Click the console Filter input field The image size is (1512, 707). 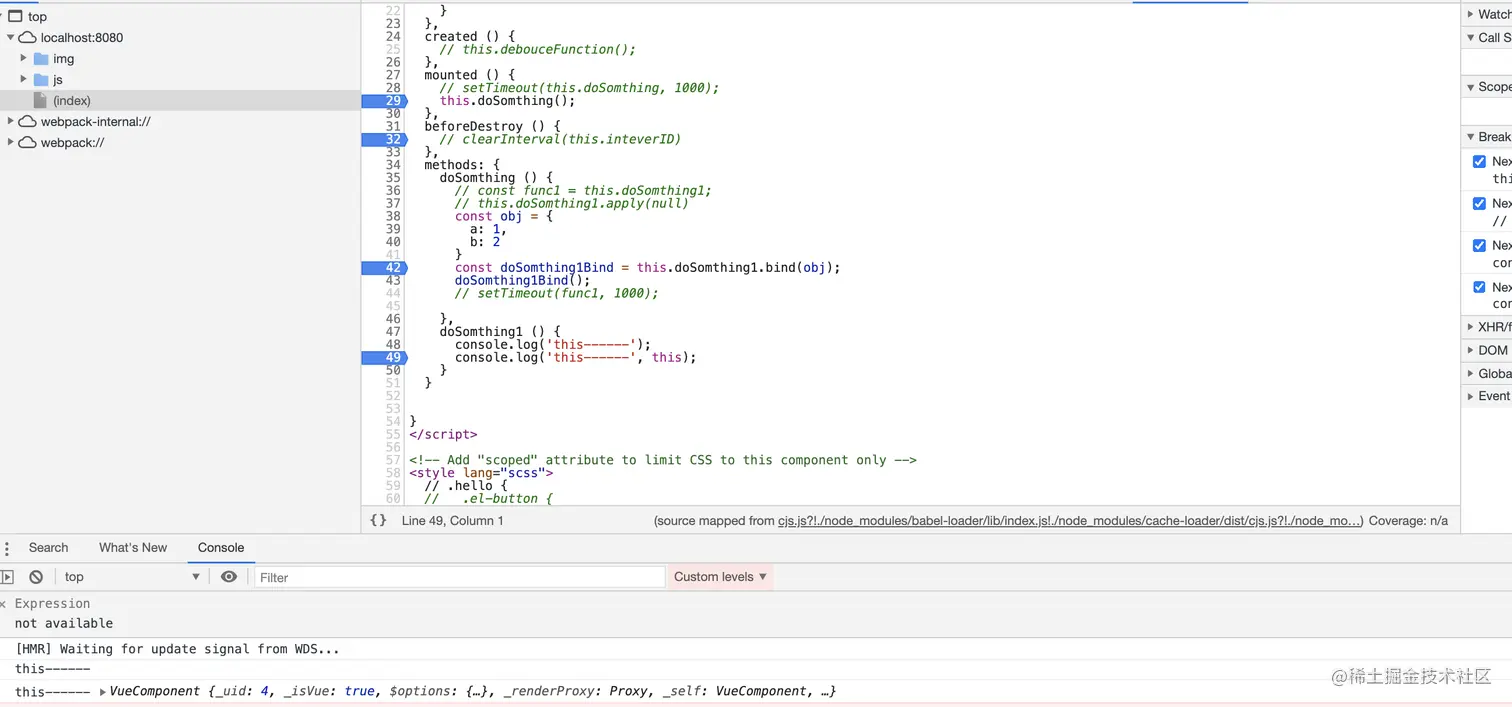click(460, 577)
